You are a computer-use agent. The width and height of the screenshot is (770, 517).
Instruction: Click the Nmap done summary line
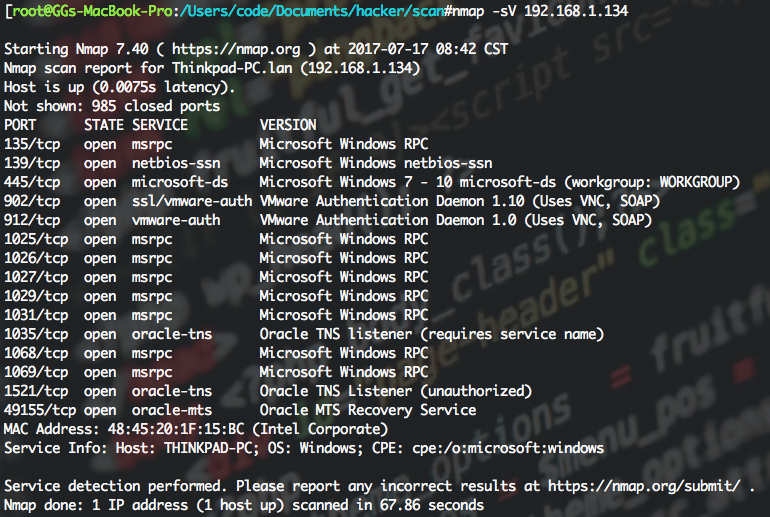click(244, 505)
